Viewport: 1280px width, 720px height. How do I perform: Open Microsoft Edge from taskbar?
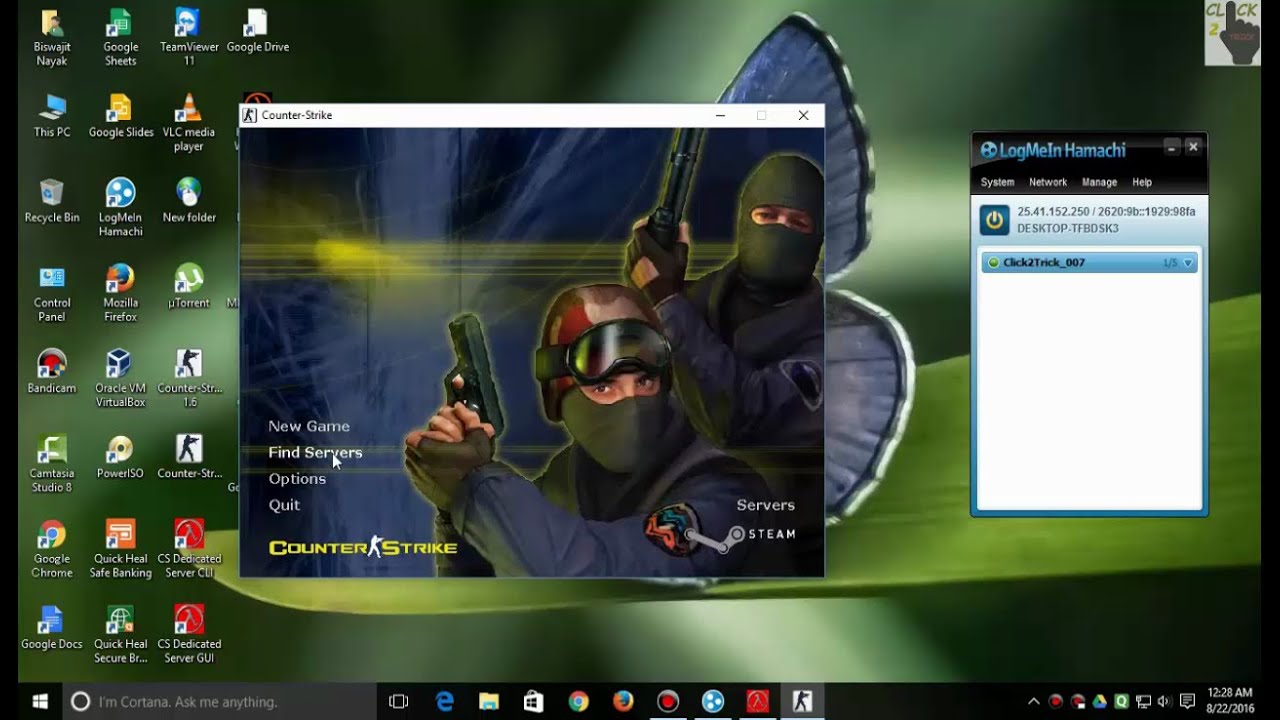tap(445, 701)
